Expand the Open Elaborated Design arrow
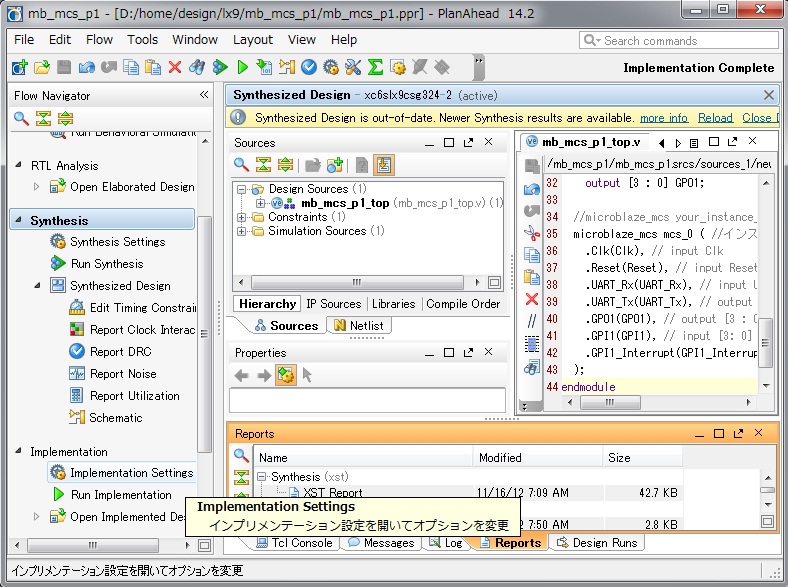 [37, 186]
